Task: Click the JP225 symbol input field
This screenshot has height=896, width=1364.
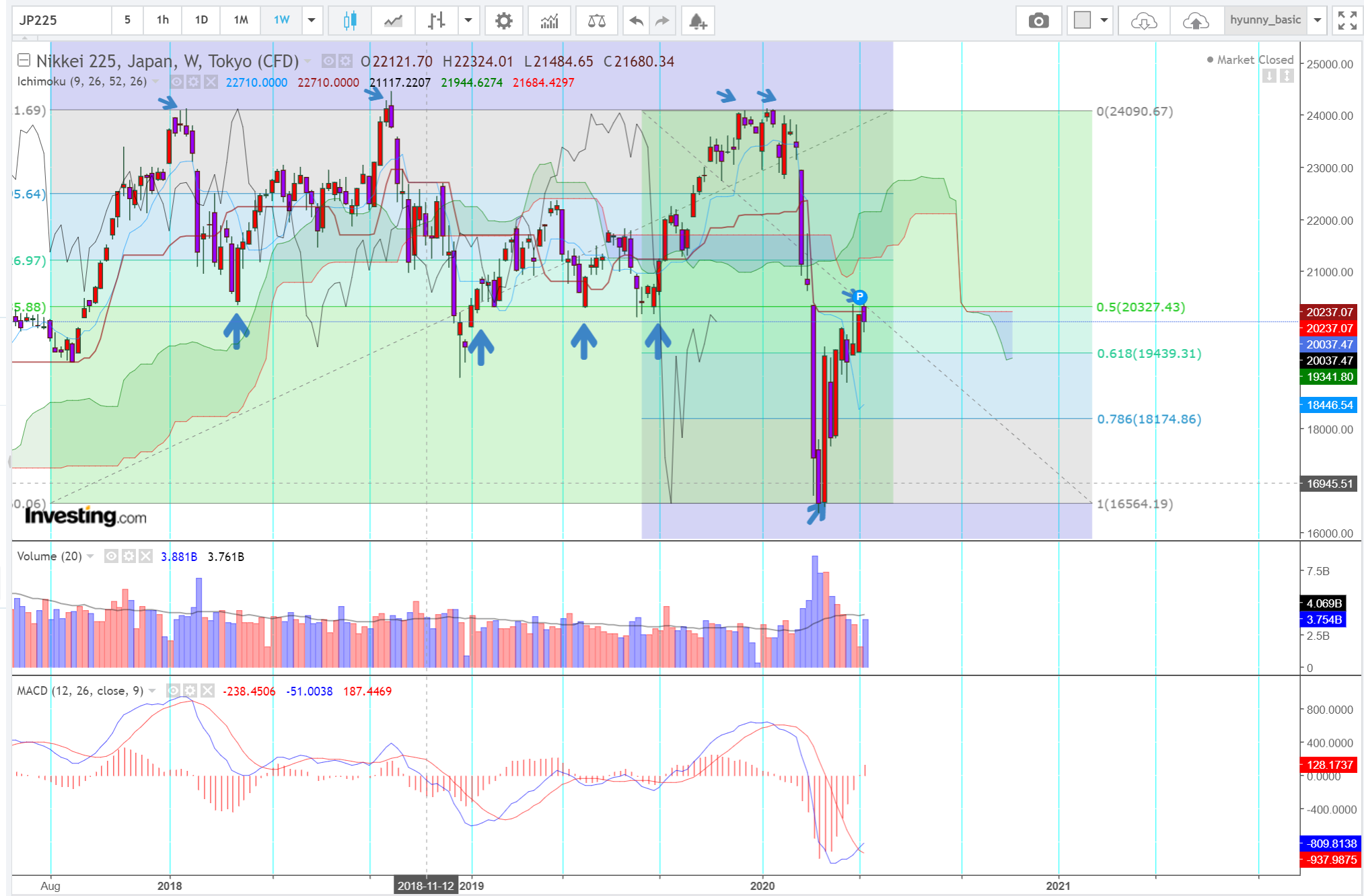Action: pyautogui.click(x=62, y=20)
